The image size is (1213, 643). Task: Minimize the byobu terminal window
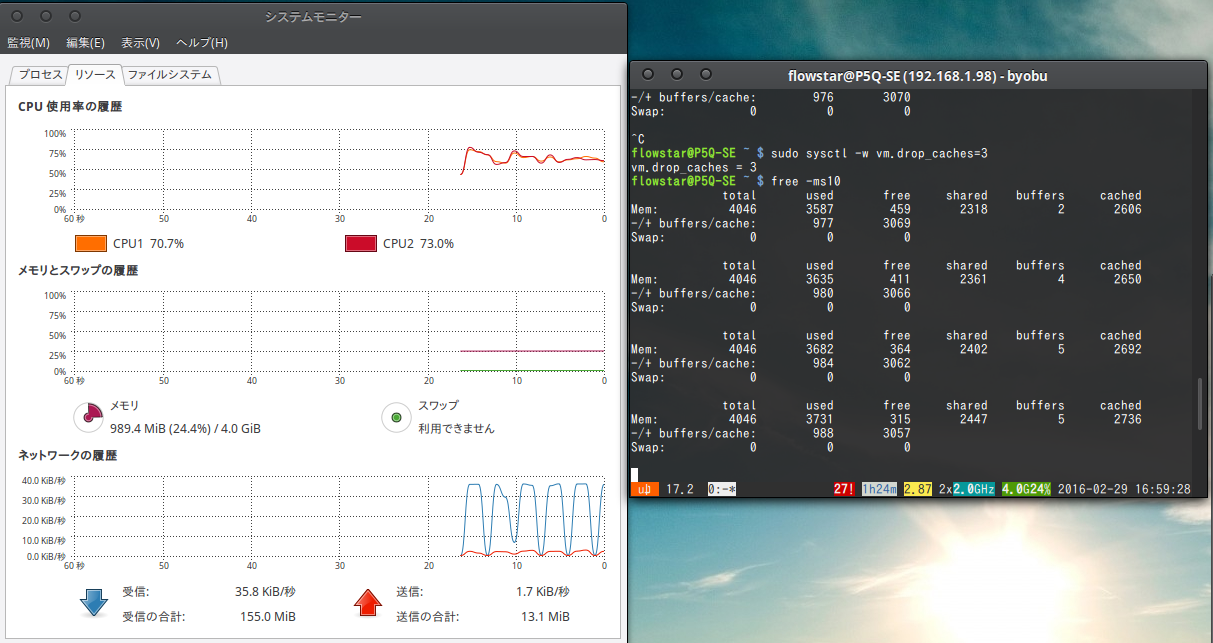[677, 74]
